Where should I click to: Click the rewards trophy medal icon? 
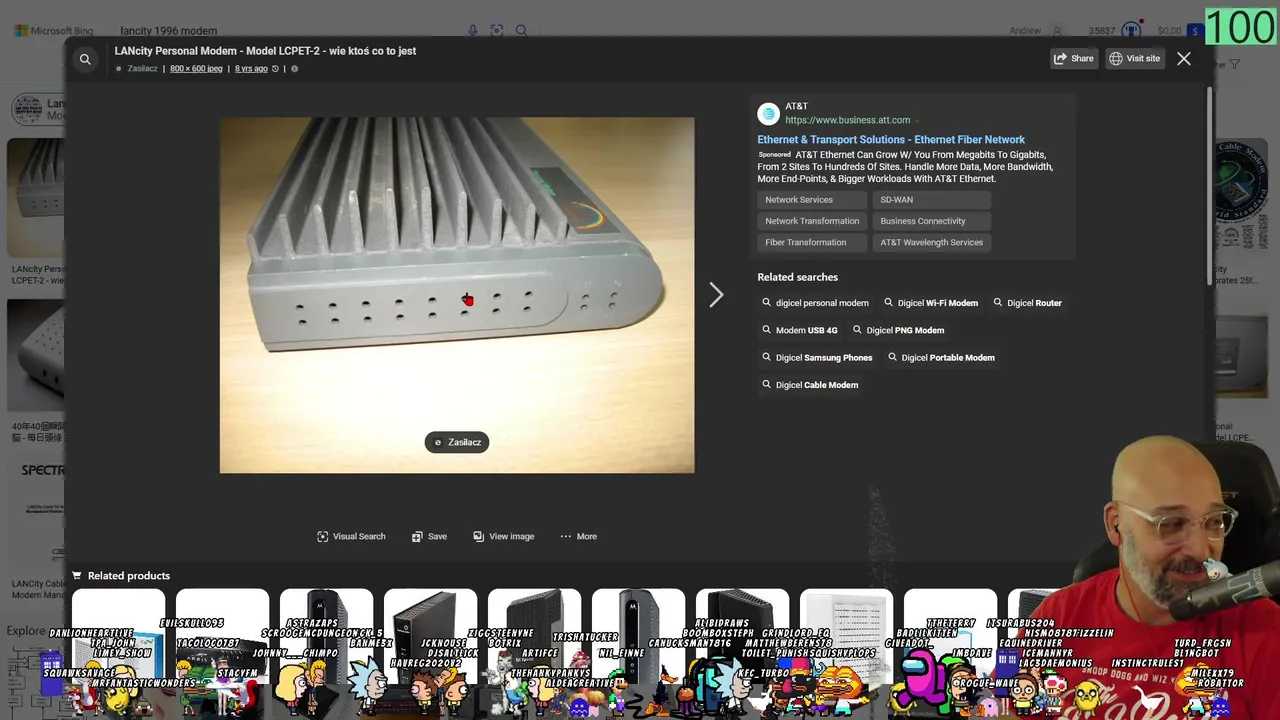click(x=1131, y=31)
